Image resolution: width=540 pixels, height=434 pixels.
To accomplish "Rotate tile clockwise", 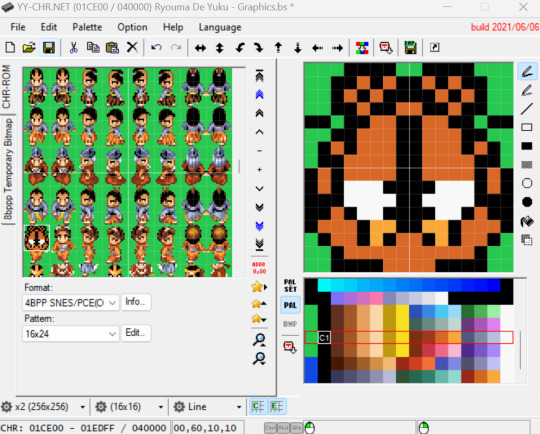I will (259, 48).
